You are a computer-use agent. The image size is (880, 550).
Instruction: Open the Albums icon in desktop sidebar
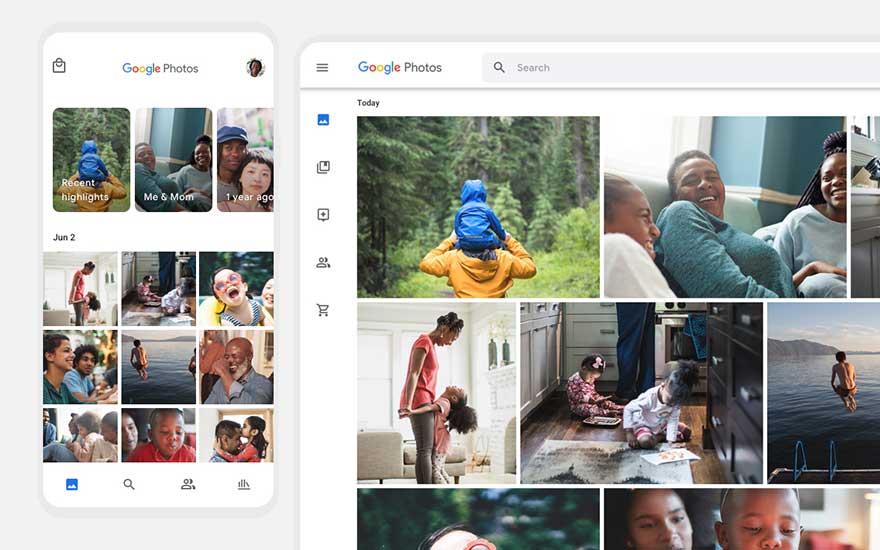[323, 167]
